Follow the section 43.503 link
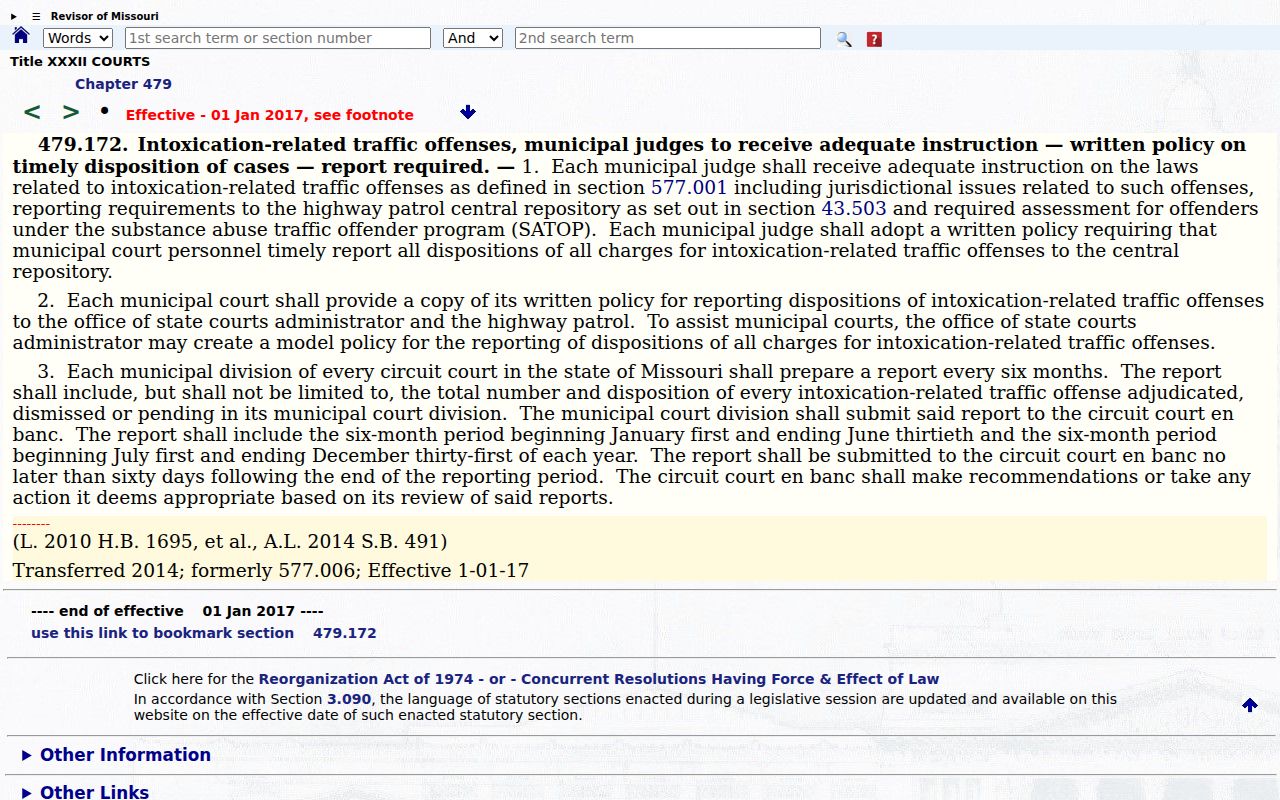The width and height of the screenshot is (1280, 800). pyautogui.click(x=854, y=208)
